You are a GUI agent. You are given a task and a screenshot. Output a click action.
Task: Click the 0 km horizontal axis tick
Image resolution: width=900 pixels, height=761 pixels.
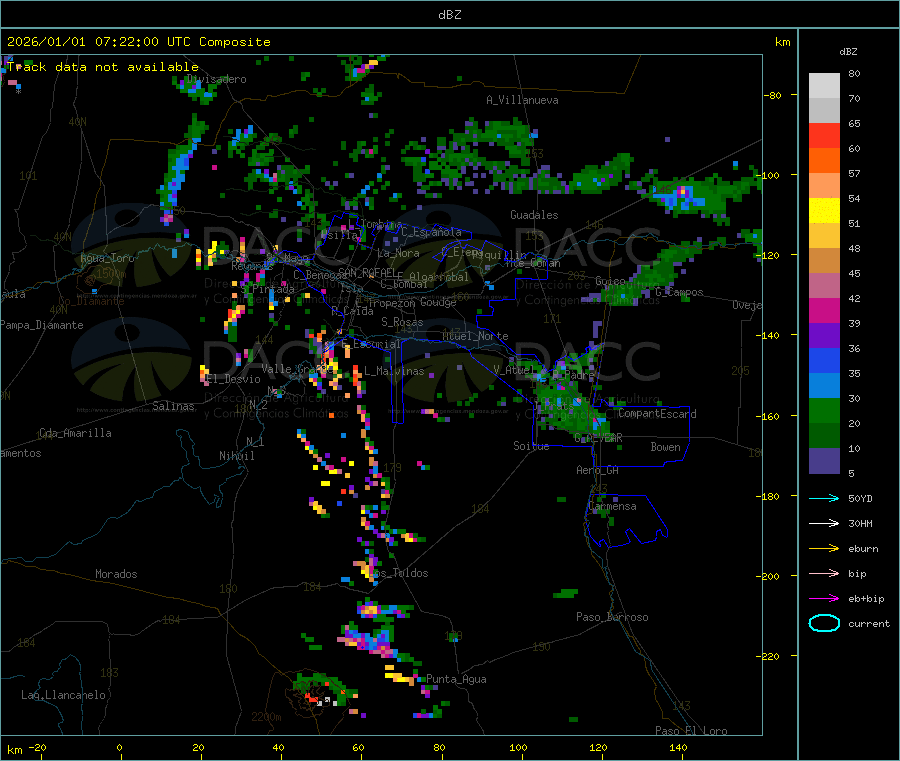tap(119, 747)
